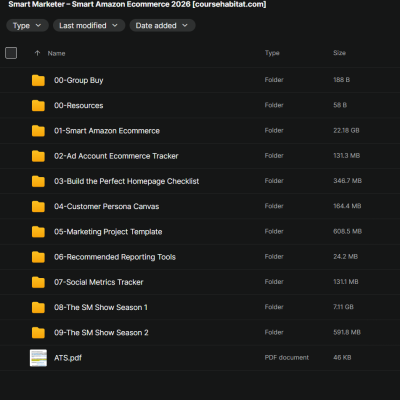Click the 07-Social Metrics Tracker folder icon

38,282
